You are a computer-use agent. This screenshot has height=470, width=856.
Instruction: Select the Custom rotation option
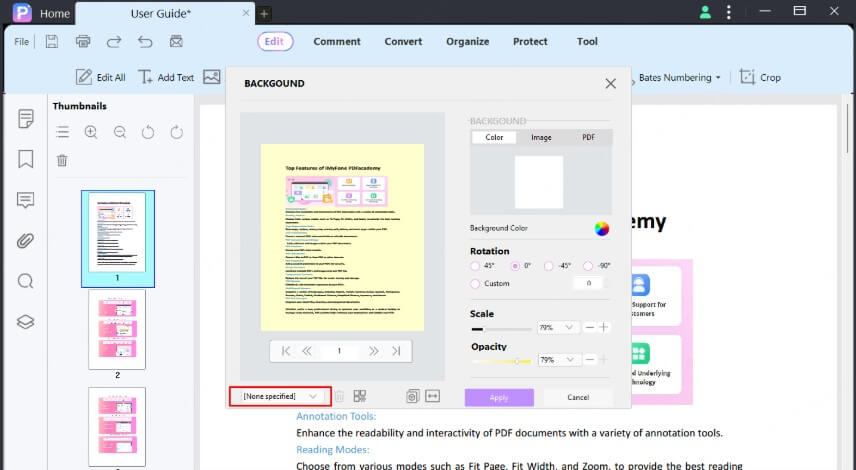475,284
